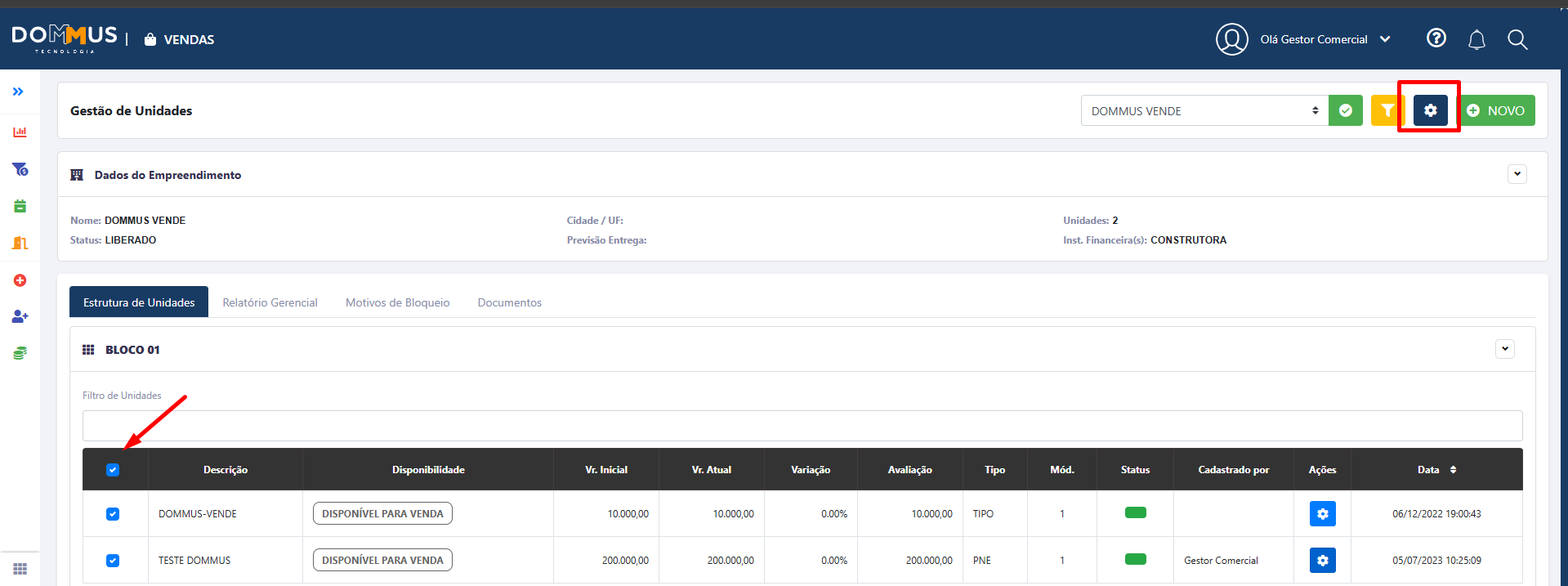Screen dimensions: 1568x586
Task: Uncheck the TESTE DOMMUS row checkbox
Action: click(113, 561)
